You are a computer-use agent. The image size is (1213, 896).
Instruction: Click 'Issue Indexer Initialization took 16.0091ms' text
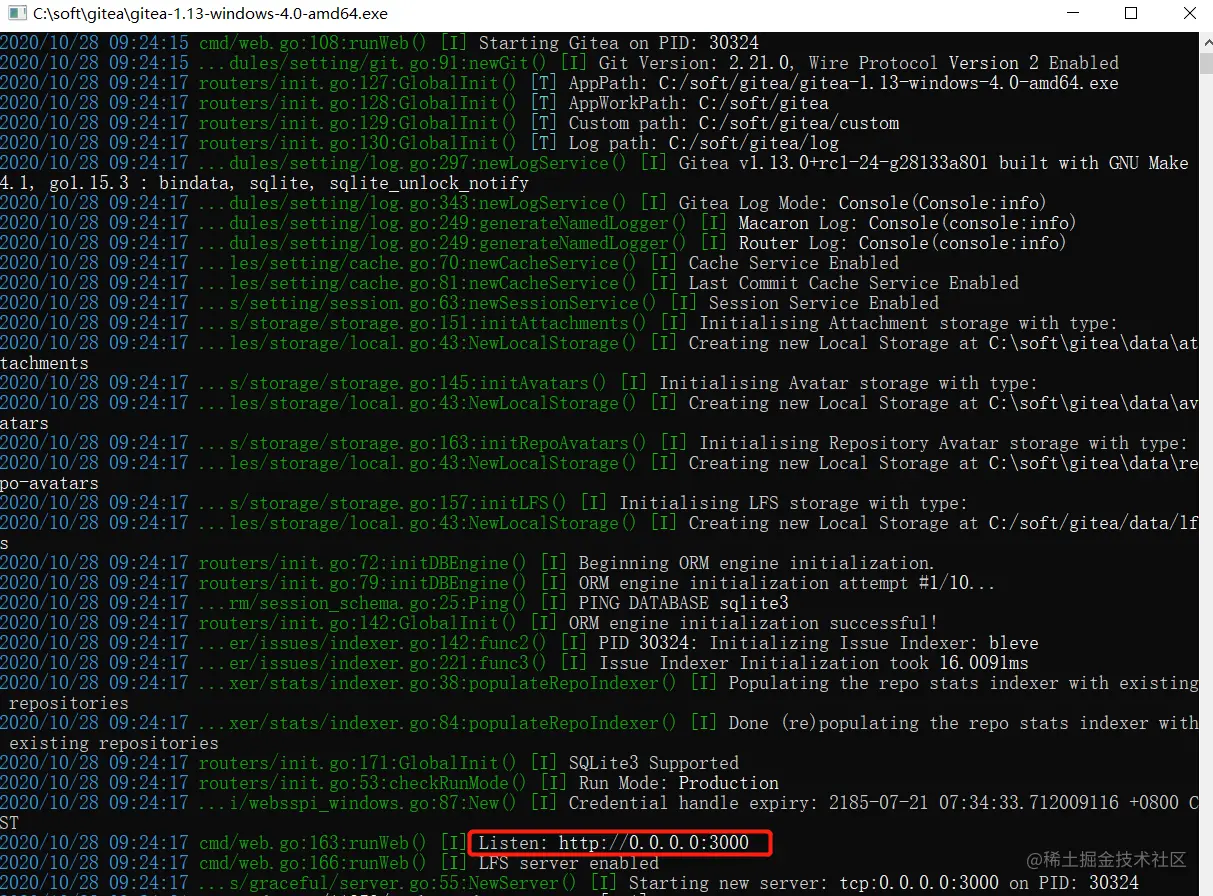[813, 663]
